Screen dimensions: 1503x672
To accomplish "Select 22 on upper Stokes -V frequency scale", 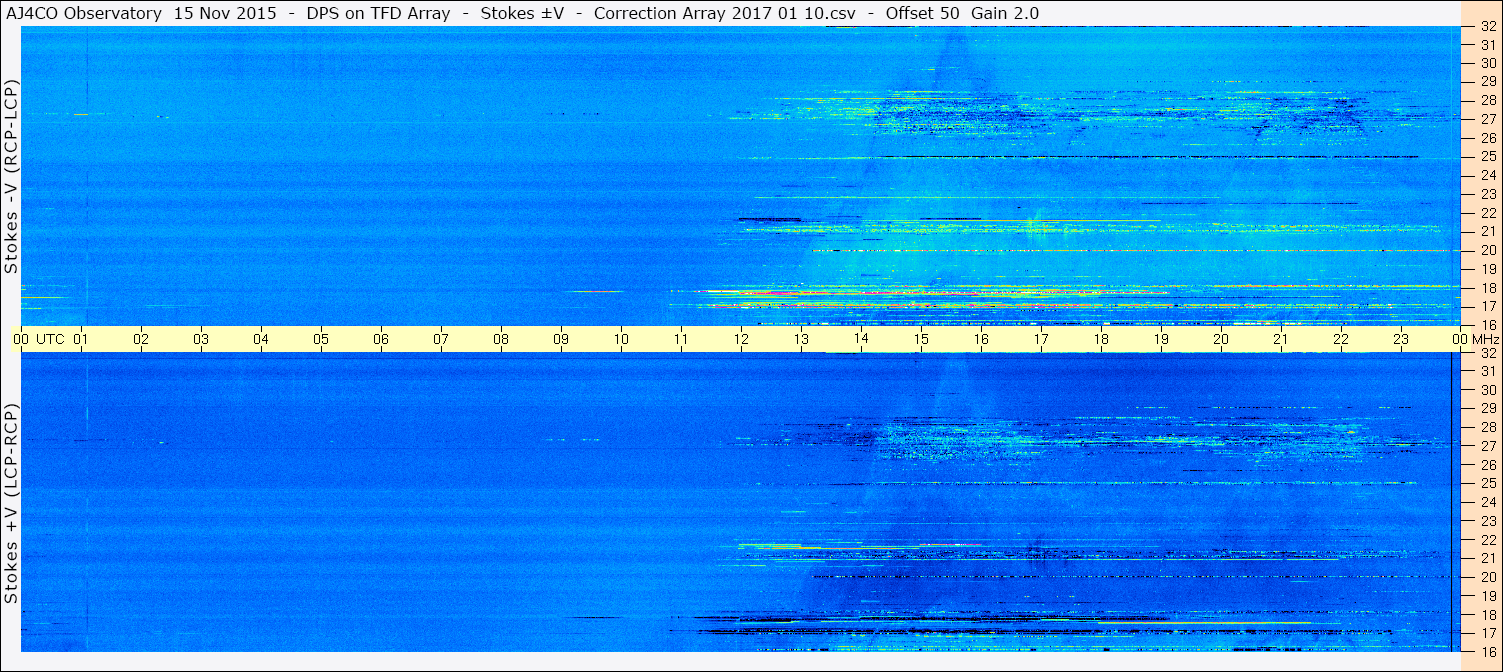I will (1487, 213).
